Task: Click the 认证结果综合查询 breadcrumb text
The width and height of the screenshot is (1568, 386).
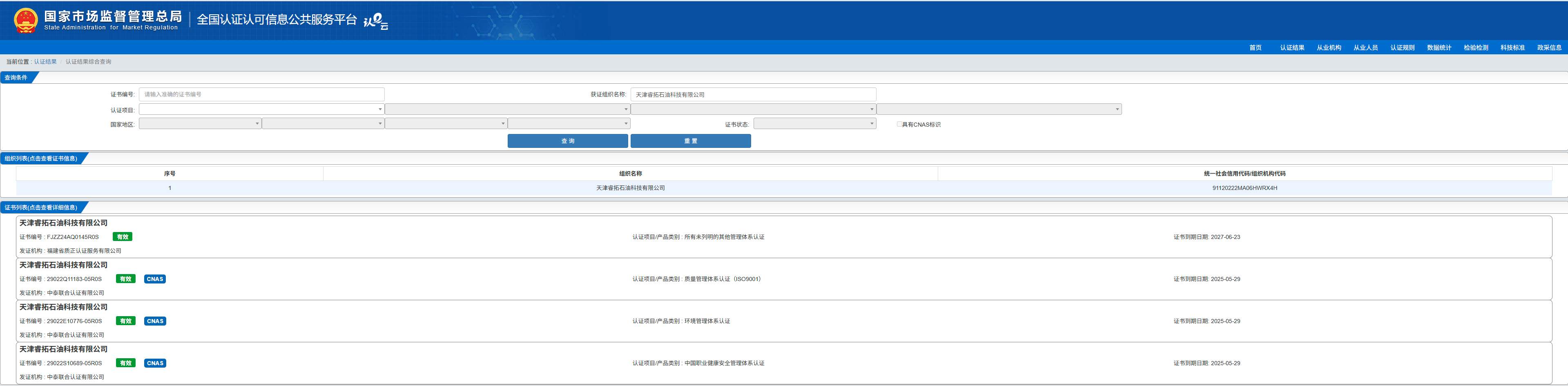Action: (88, 62)
